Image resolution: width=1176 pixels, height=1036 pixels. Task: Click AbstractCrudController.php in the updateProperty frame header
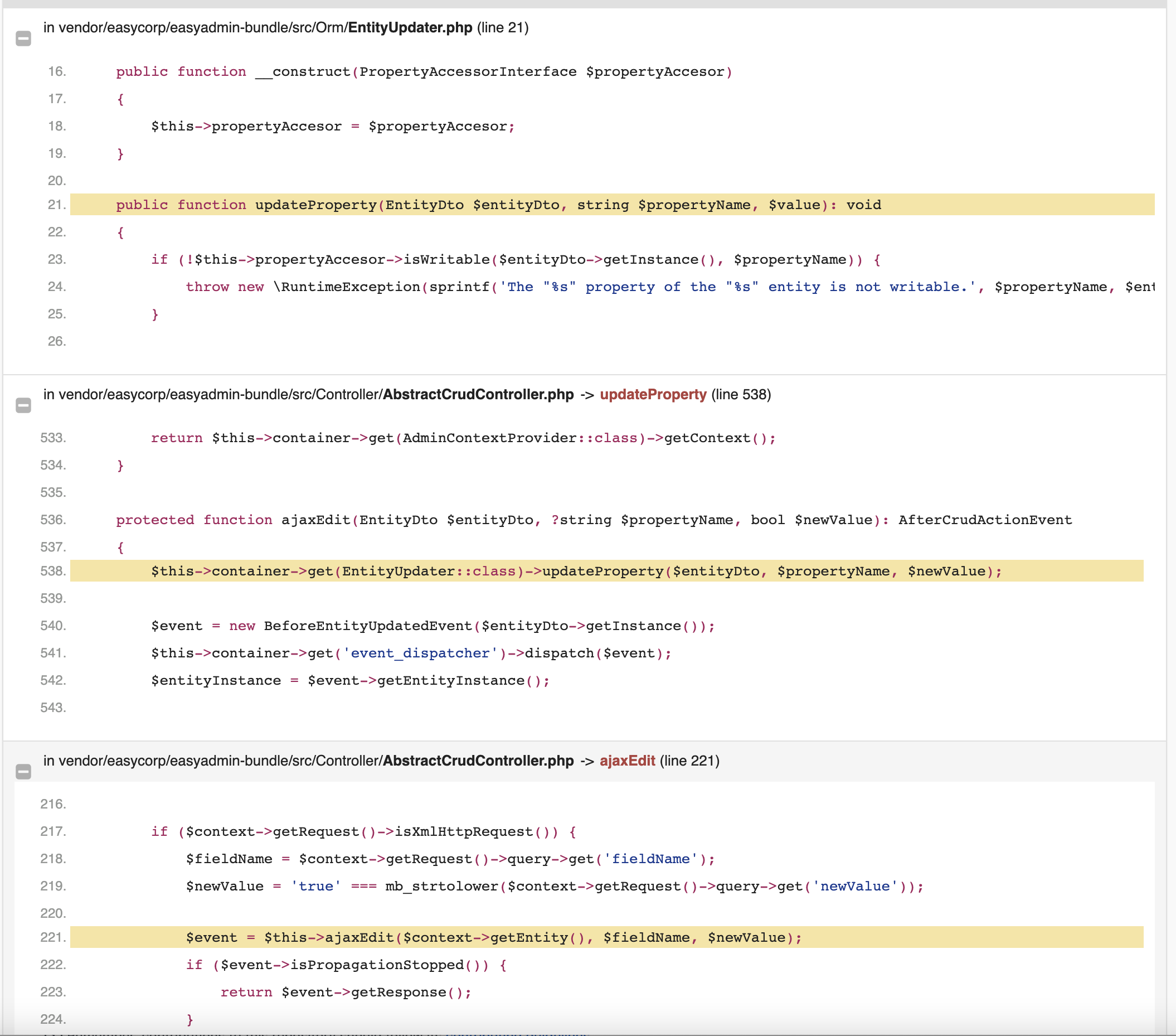pos(478,395)
